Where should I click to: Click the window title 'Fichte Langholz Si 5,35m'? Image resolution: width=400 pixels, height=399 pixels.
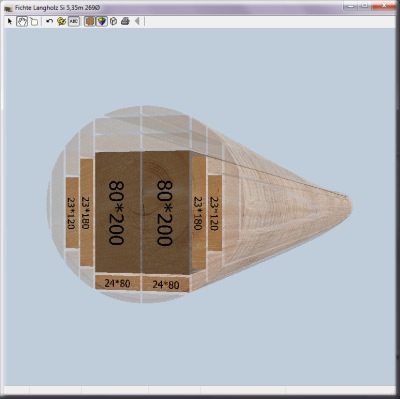click(x=49, y=8)
